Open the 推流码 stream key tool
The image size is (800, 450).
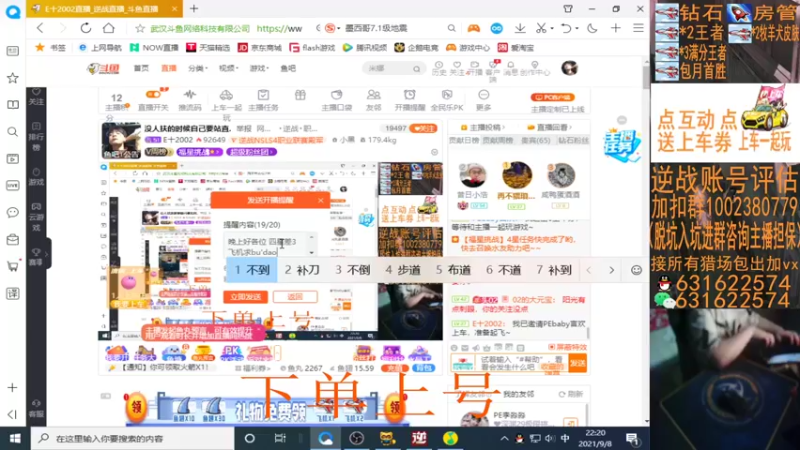tap(190, 99)
